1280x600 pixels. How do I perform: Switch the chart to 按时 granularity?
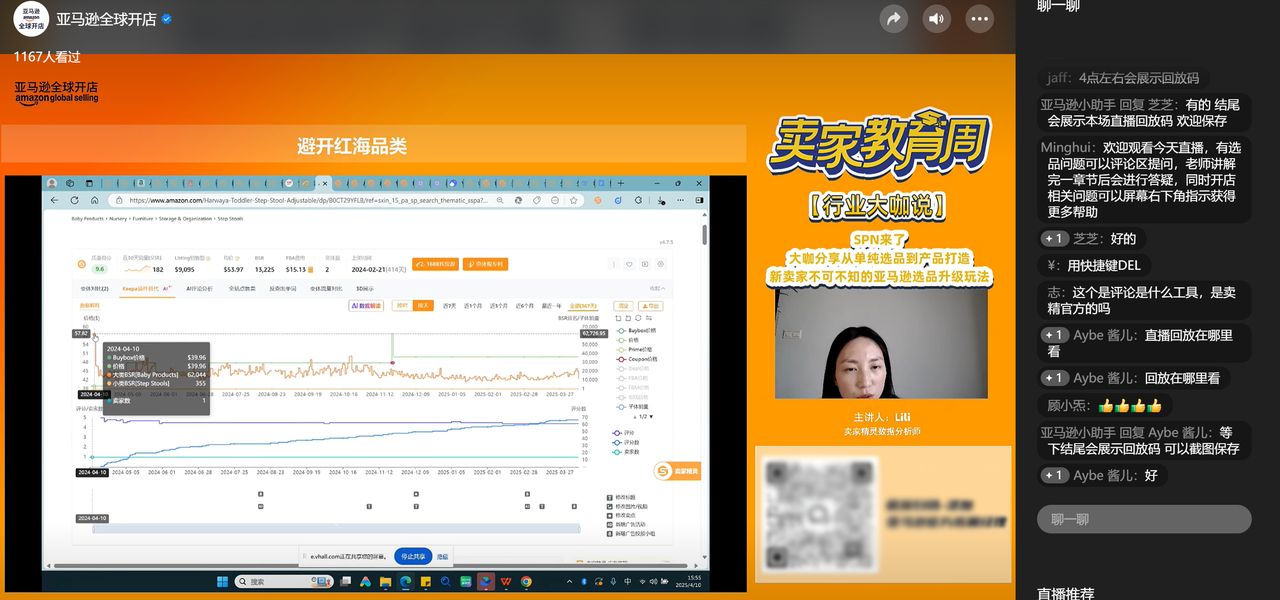coord(401,305)
